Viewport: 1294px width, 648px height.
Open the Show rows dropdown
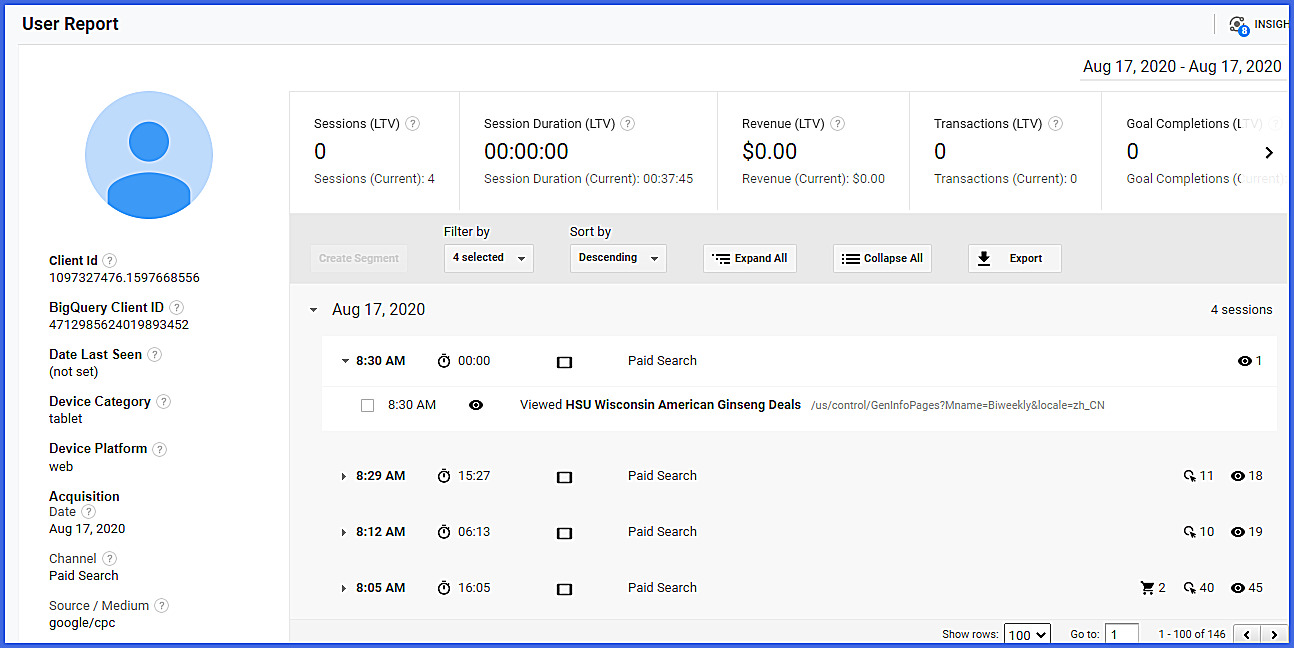pyautogui.click(x=1027, y=634)
